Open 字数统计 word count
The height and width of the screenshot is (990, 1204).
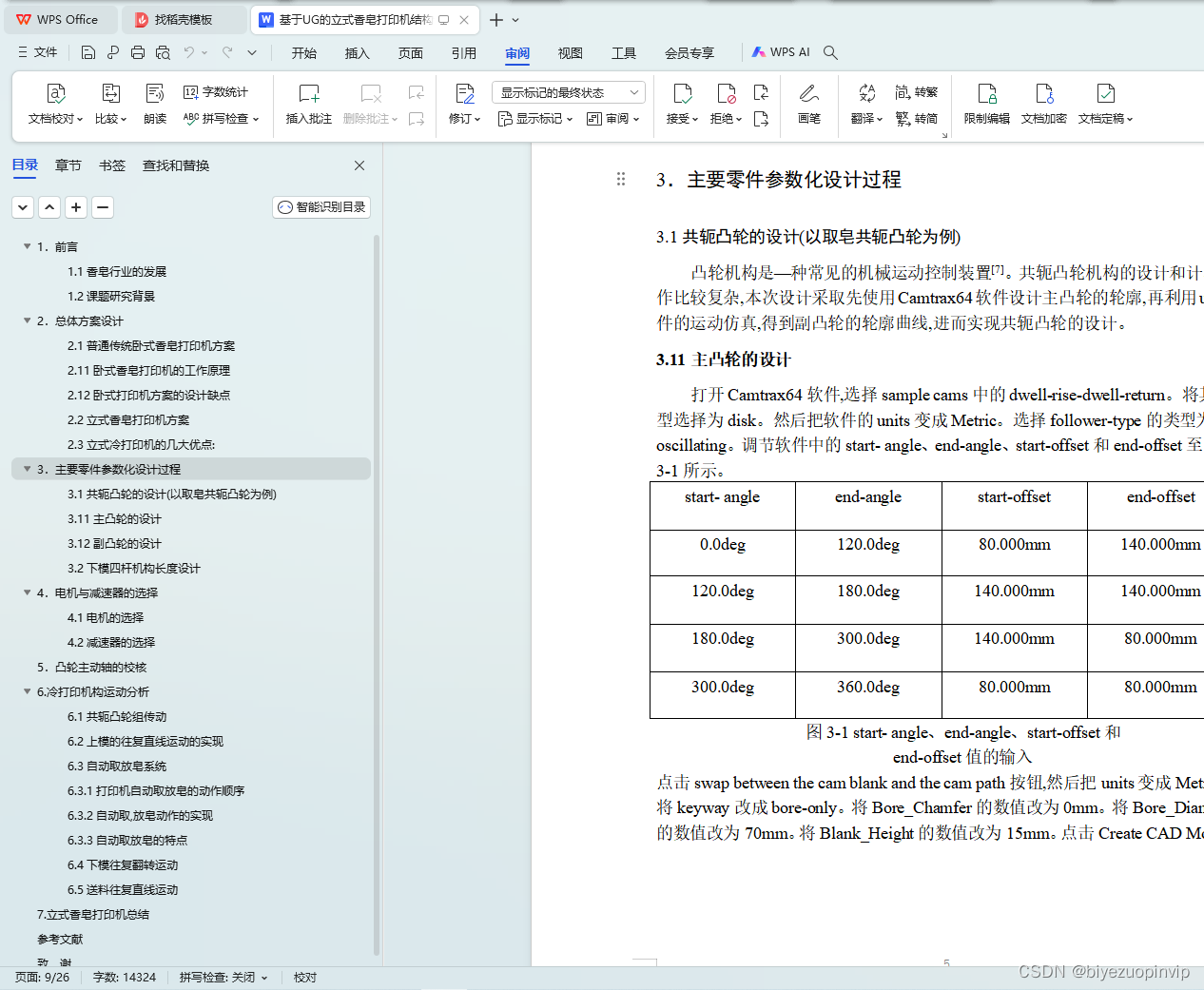(x=216, y=92)
